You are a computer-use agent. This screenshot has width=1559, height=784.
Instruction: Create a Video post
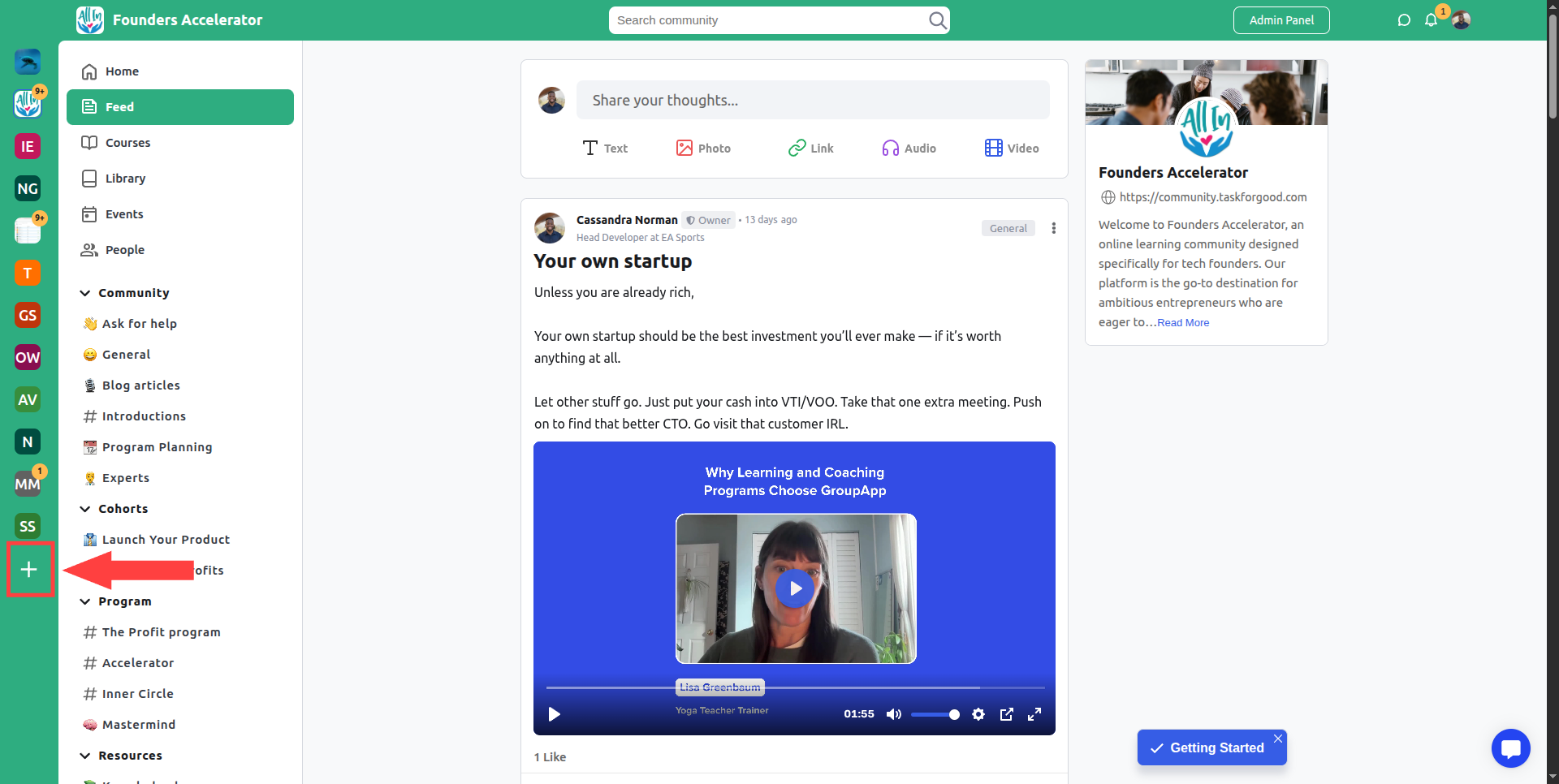pos(1012,148)
